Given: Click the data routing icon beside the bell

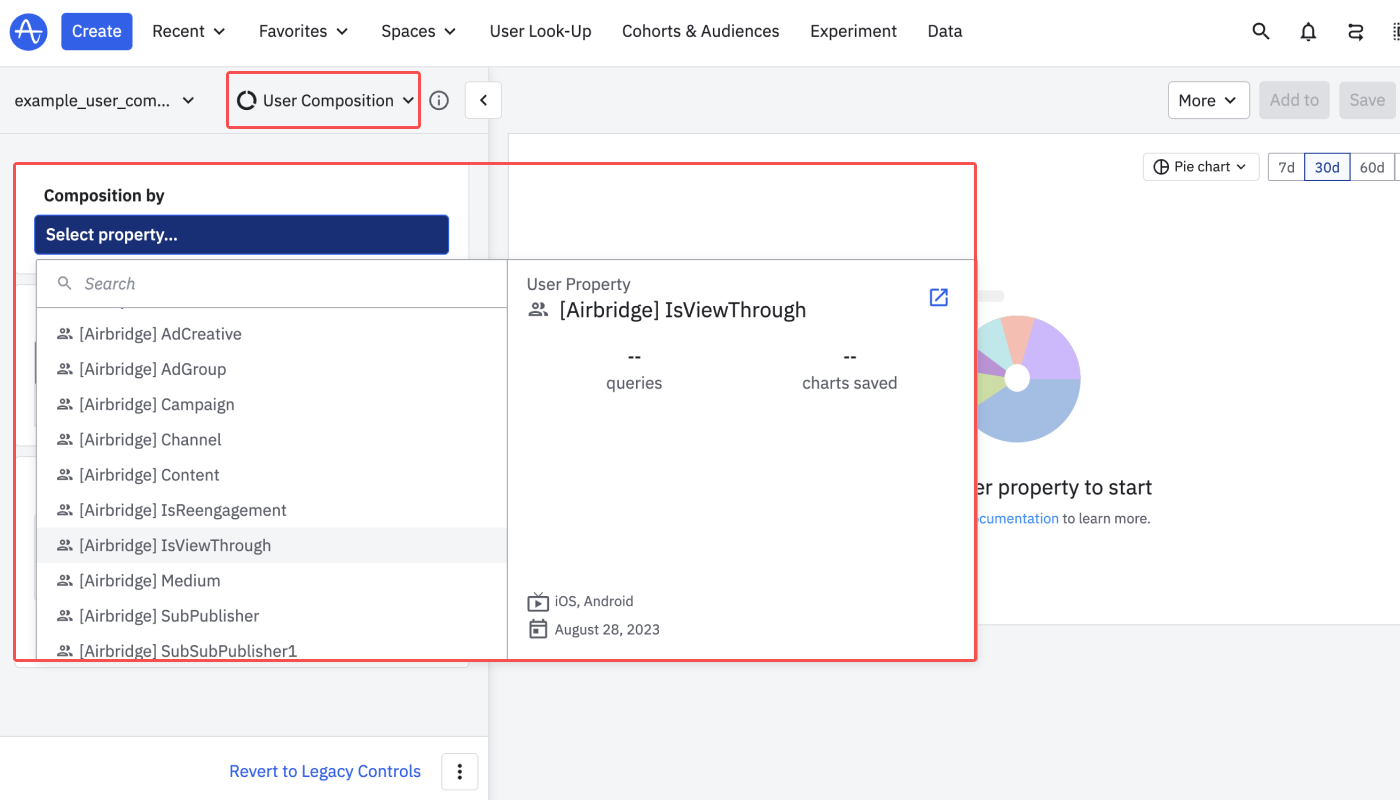Looking at the screenshot, I should pyautogui.click(x=1356, y=31).
